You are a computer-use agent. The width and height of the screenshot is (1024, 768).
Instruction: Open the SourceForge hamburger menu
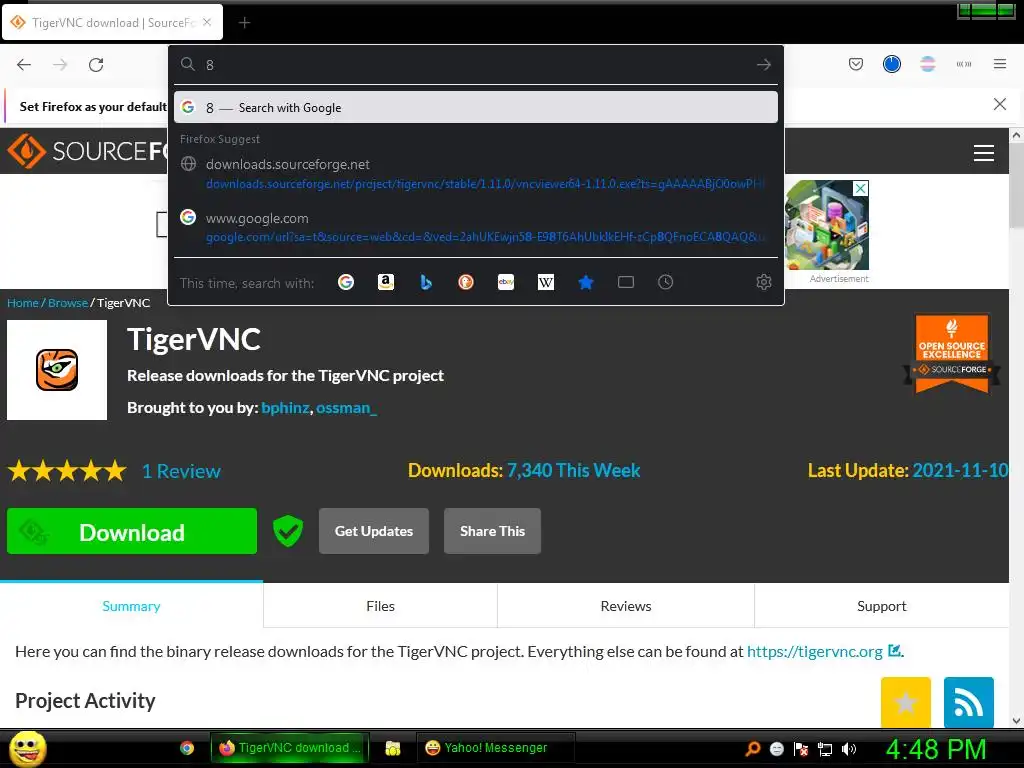(x=984, y=153)
